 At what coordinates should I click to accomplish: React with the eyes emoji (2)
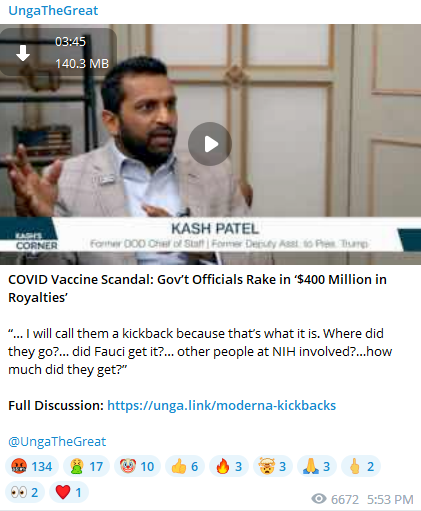pos(25,492)
